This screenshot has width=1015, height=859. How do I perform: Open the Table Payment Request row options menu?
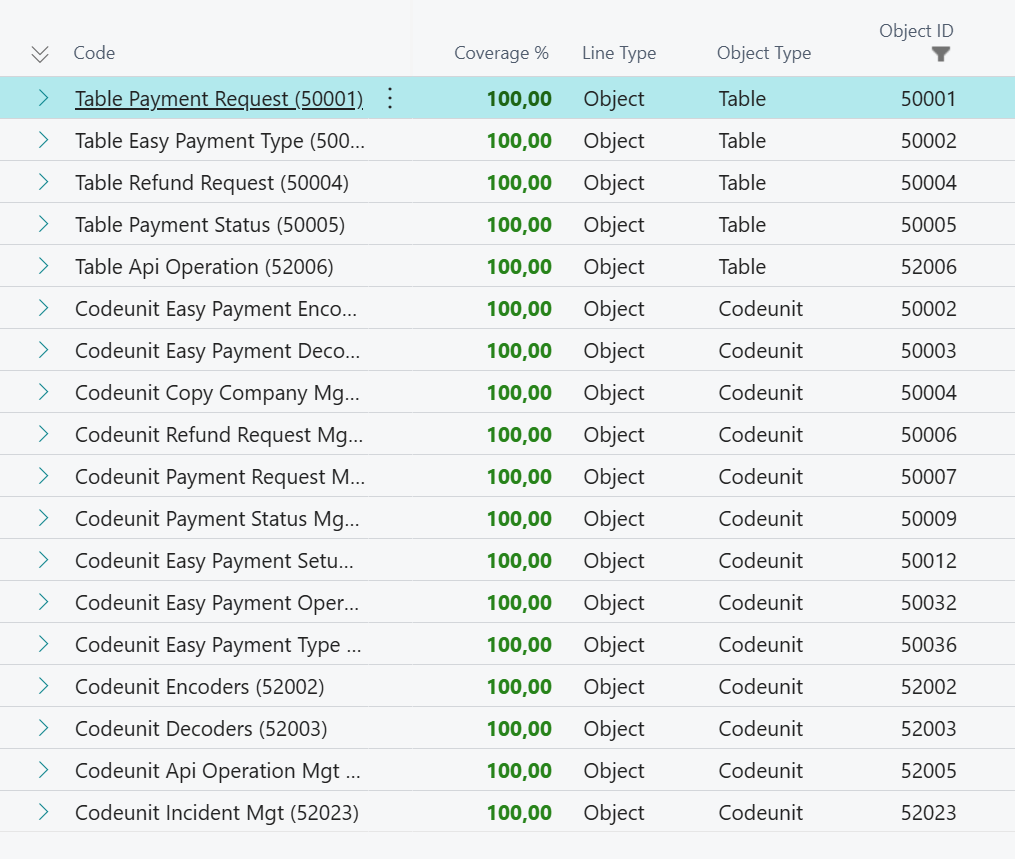(390, 98)
